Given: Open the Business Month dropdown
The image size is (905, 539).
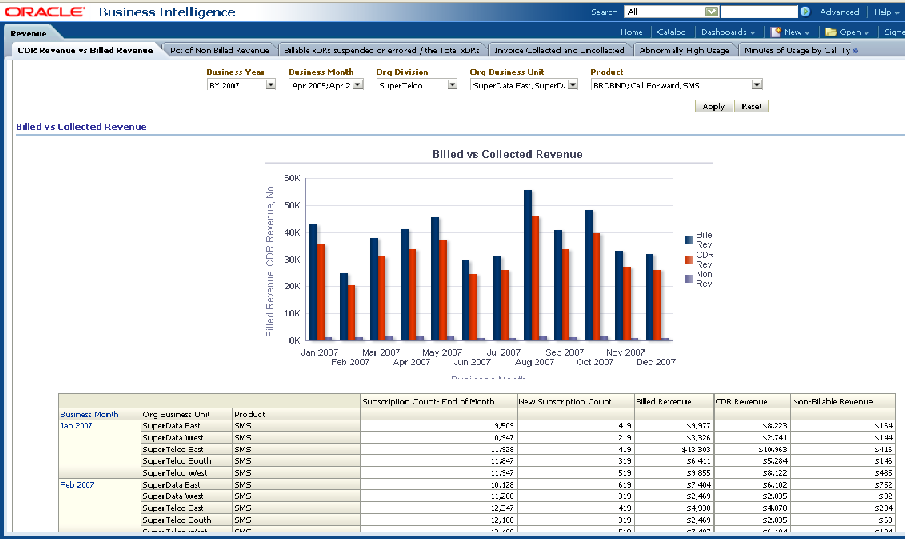Looking at the screenshot, I should click(x=358, y=85).
